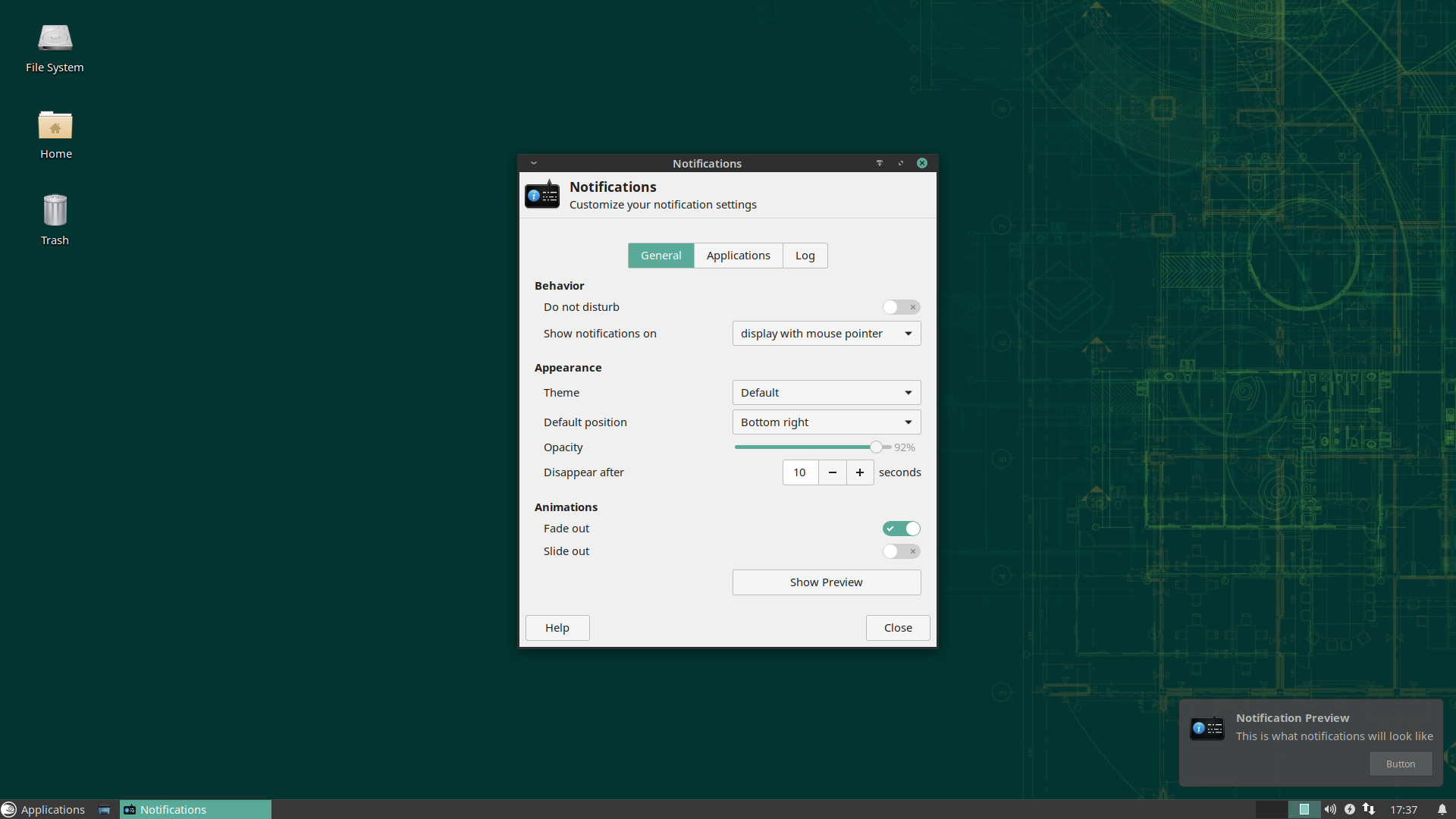Screen dimensions: 1456x819
Task: Click the notification bell in panel
Action: pos(1442,809)
